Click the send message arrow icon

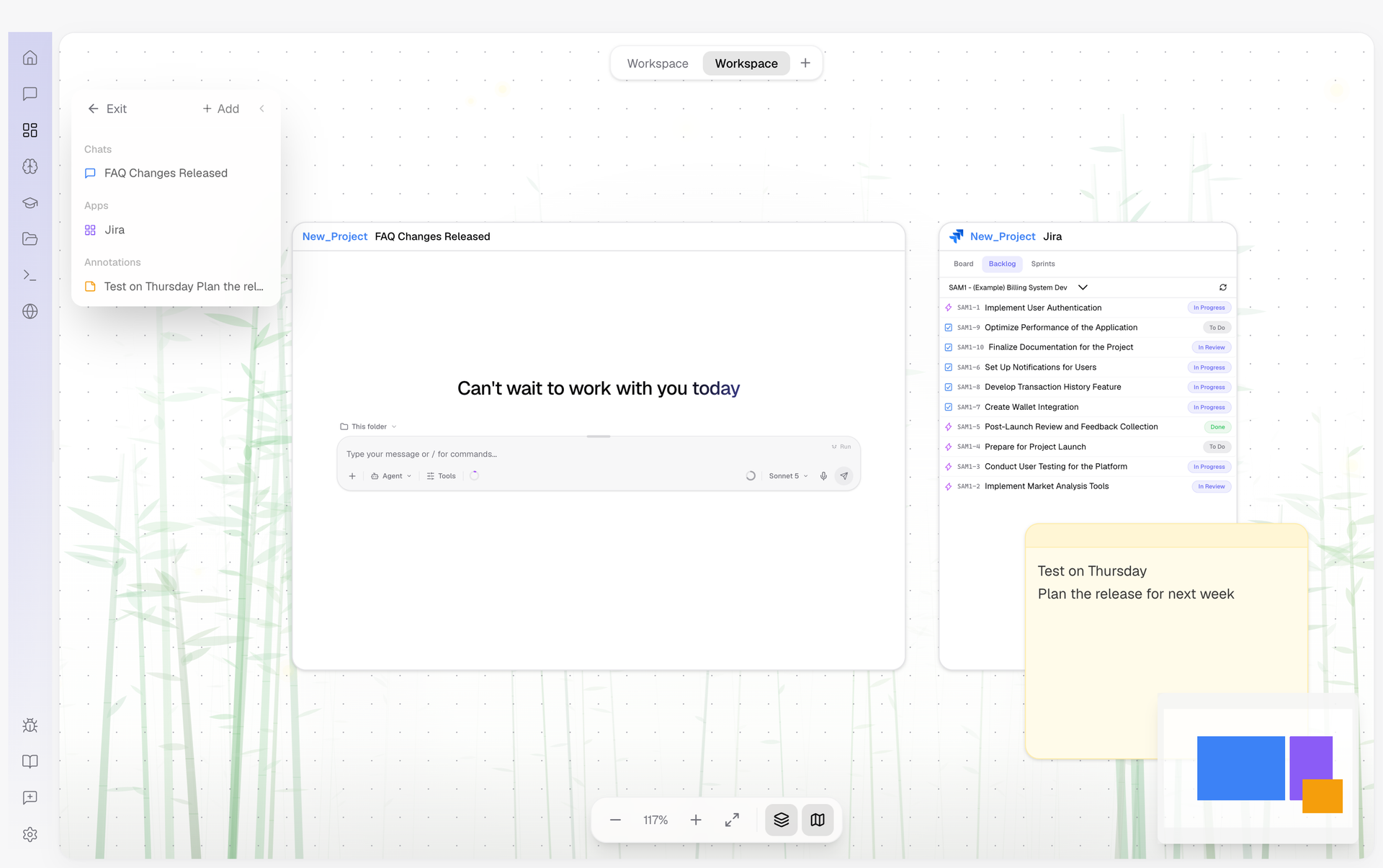click(x=843, y=476)
